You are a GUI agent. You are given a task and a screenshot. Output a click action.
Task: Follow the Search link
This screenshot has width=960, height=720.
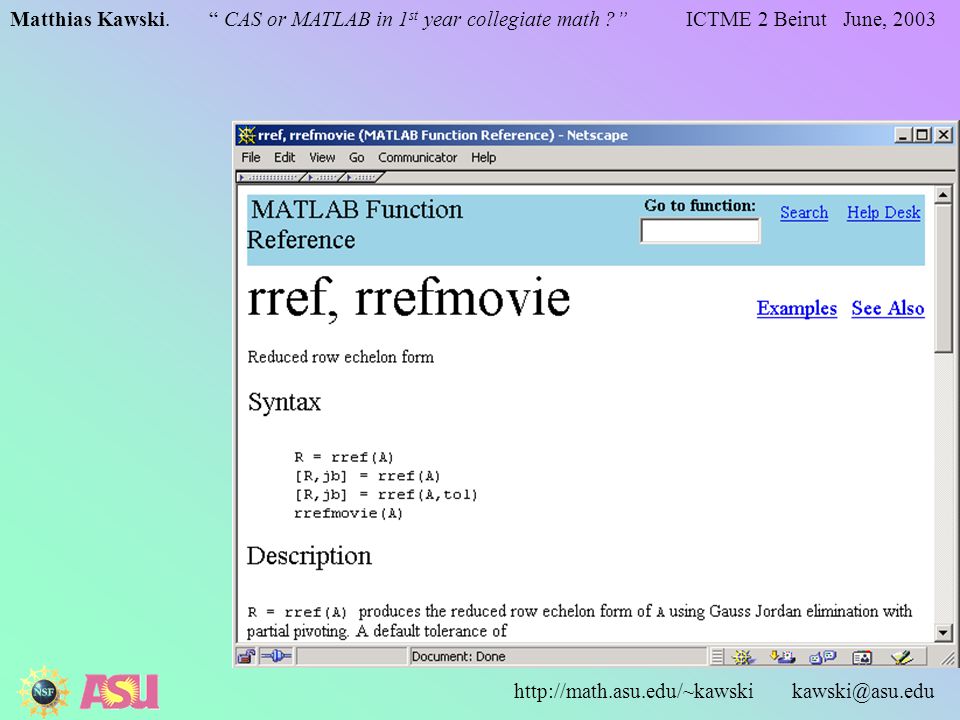click(x=804, y=212)
